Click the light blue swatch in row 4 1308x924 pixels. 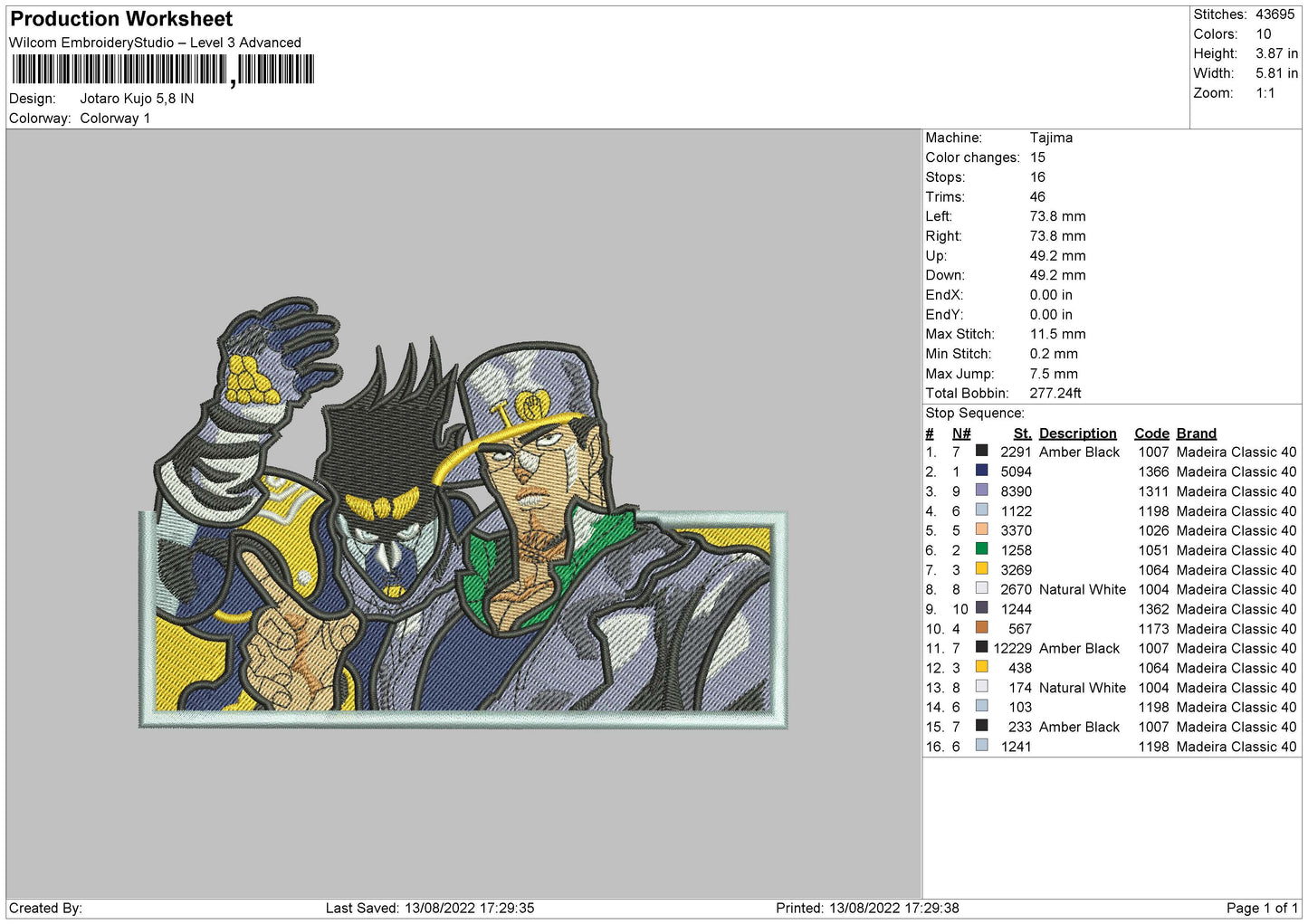point(981,510)
